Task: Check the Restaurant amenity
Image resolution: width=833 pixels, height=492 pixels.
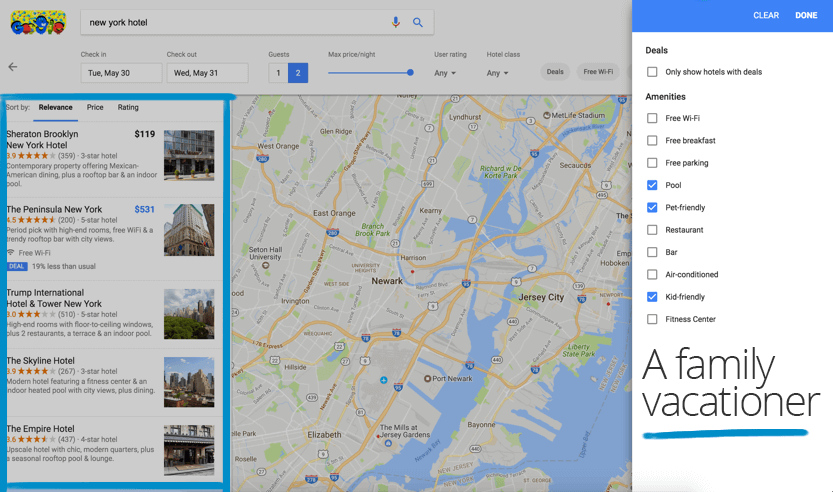Action: pos(652,230)
